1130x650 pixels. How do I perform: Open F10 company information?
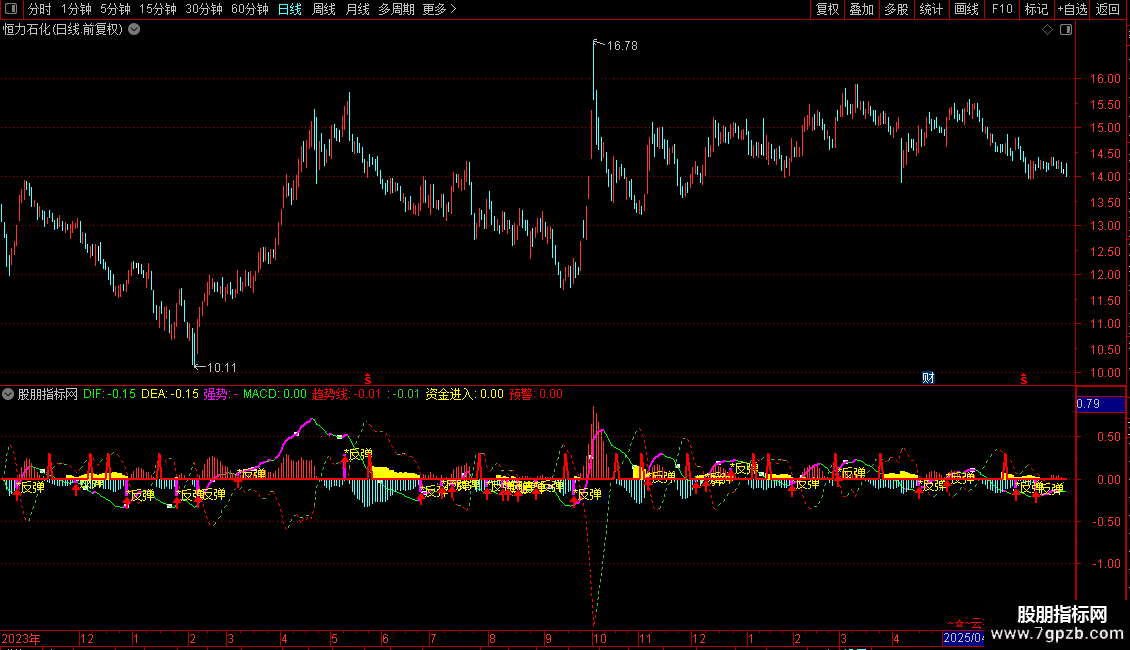tap(1002, 9)
